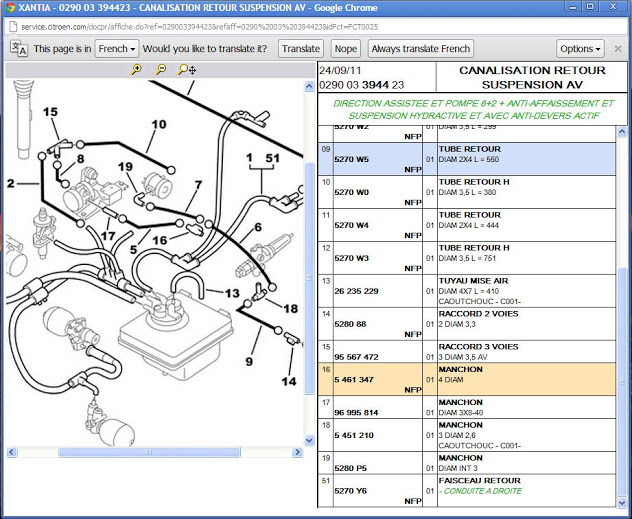The image size is (632, 519).
Task: Select part row 5270 W5 Tube Retour
Action: pos(467,159)
